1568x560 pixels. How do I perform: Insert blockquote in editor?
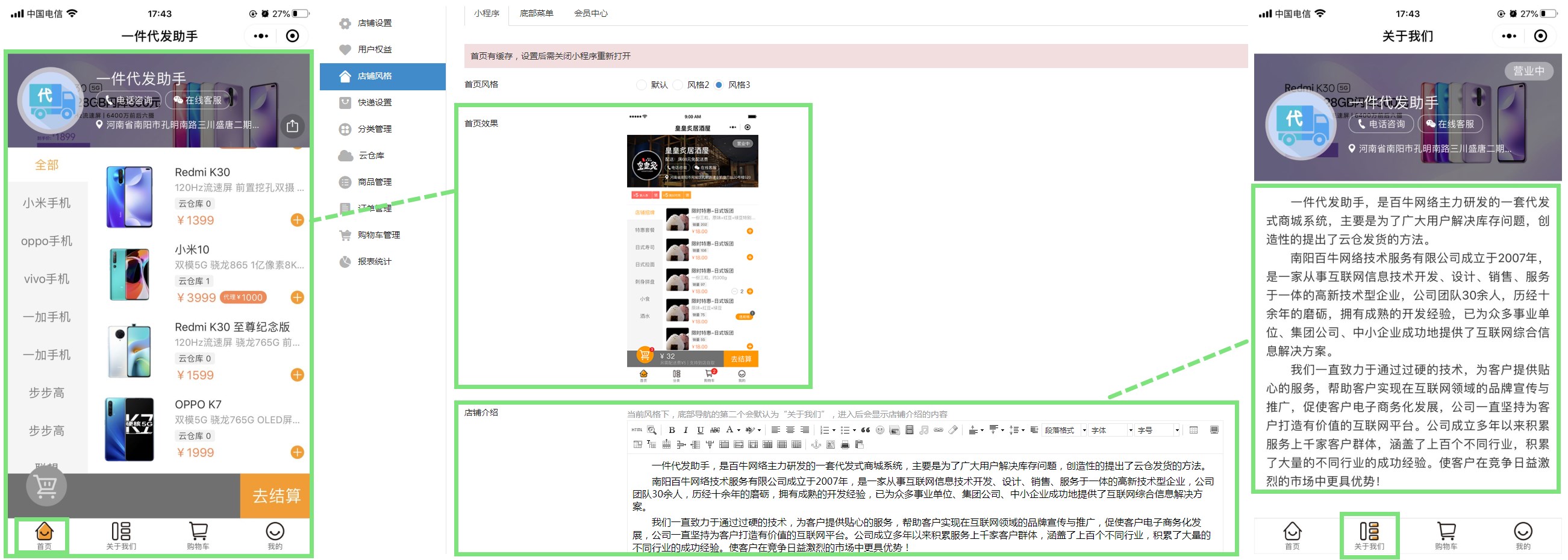(866, 430)
